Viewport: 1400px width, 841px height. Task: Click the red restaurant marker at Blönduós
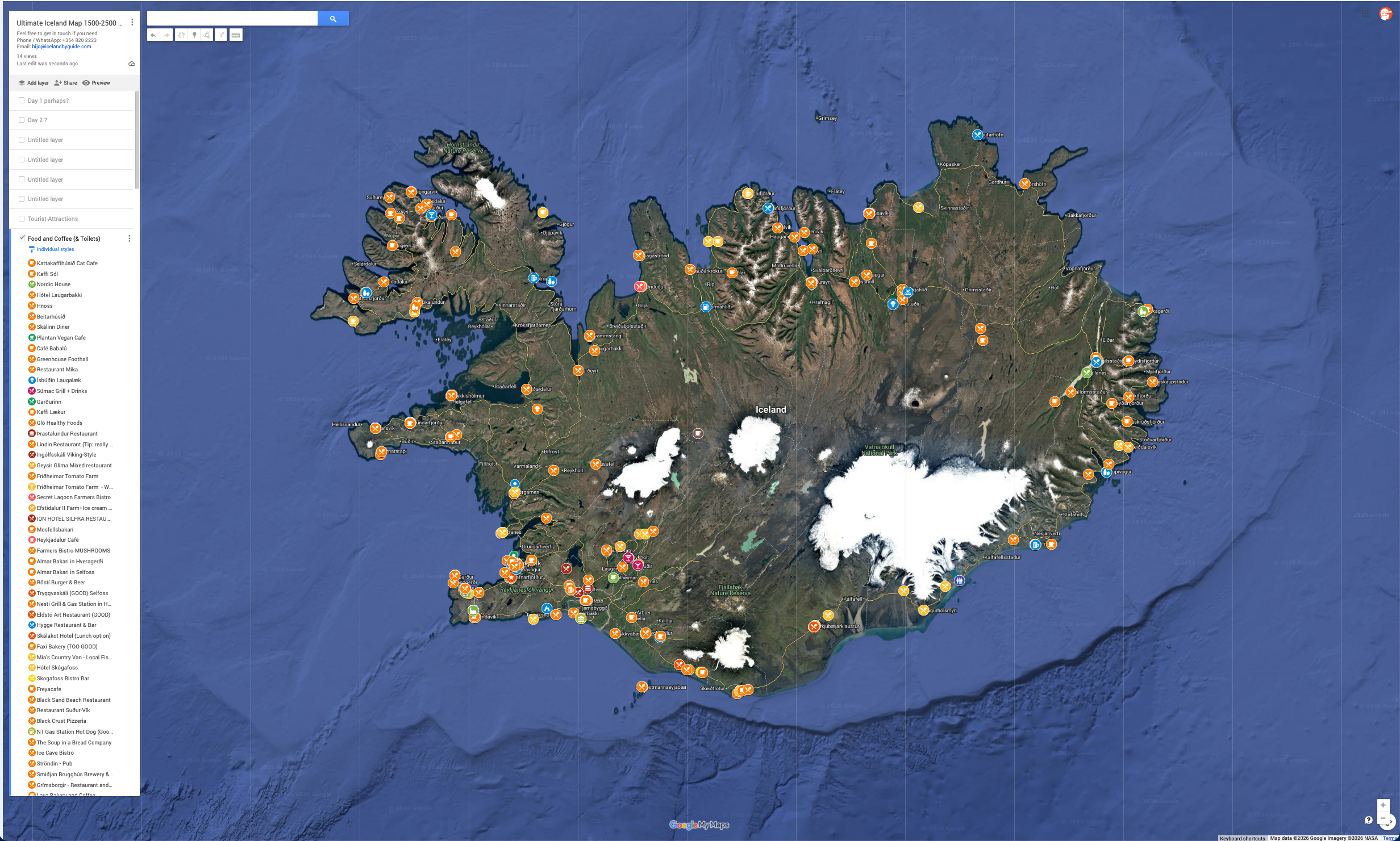pos(640,287)
